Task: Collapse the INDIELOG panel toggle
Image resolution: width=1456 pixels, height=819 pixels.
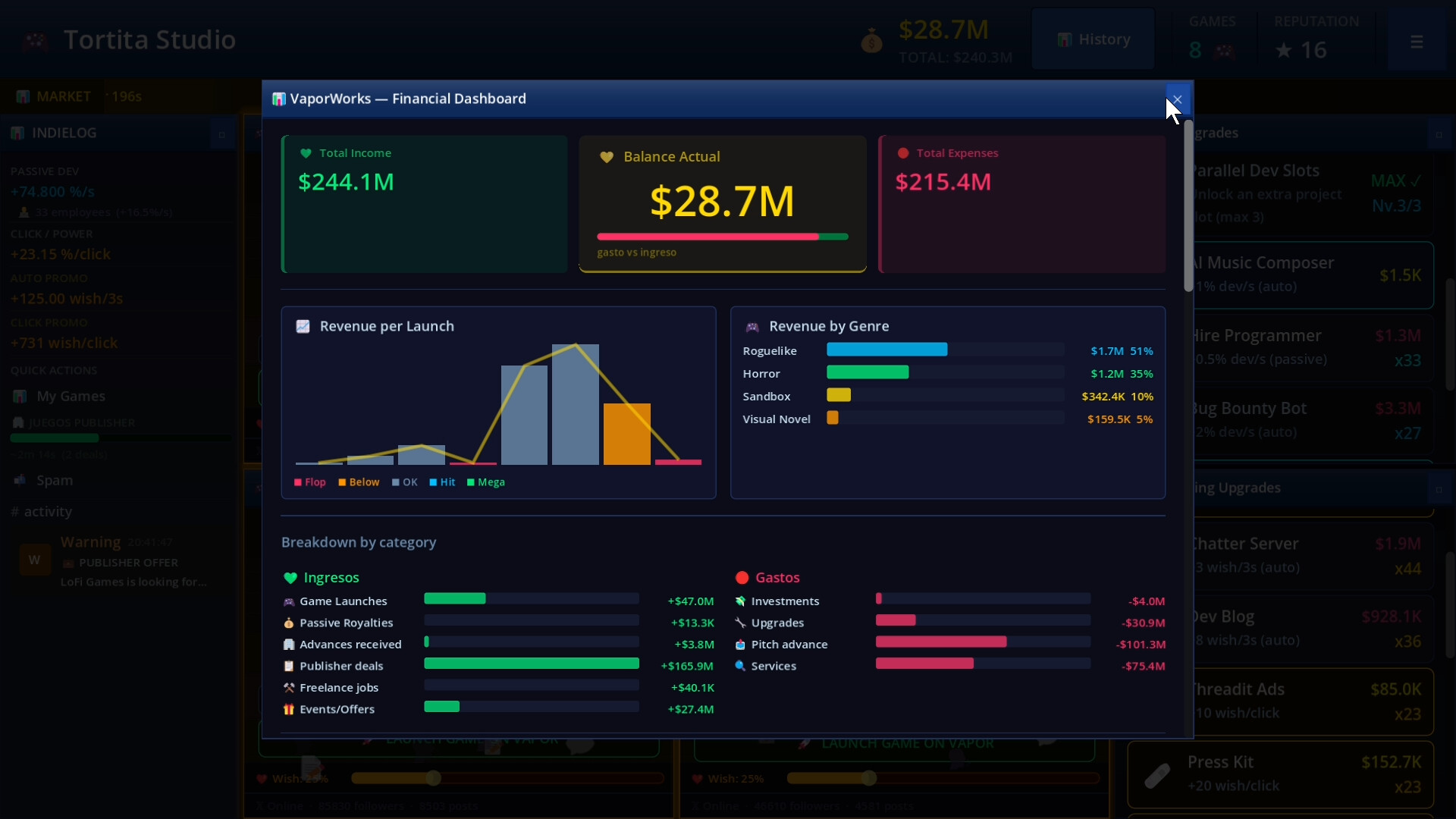Action: point(222,134)
